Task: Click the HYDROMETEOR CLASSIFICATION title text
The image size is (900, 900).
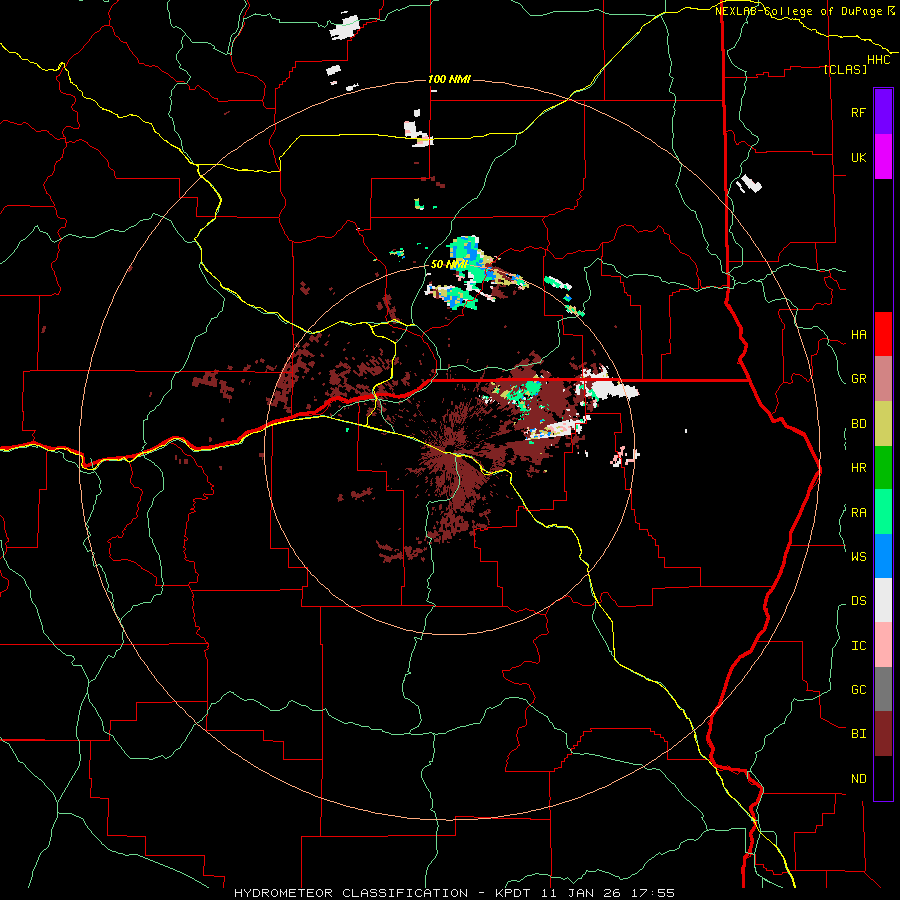Action: [351, 893]
